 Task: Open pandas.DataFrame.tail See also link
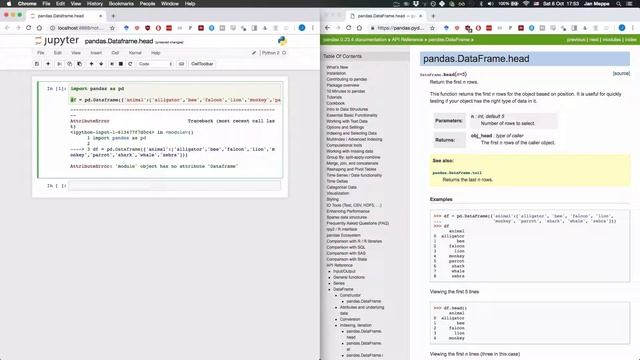pyautogui.click(x=457, y=173)
